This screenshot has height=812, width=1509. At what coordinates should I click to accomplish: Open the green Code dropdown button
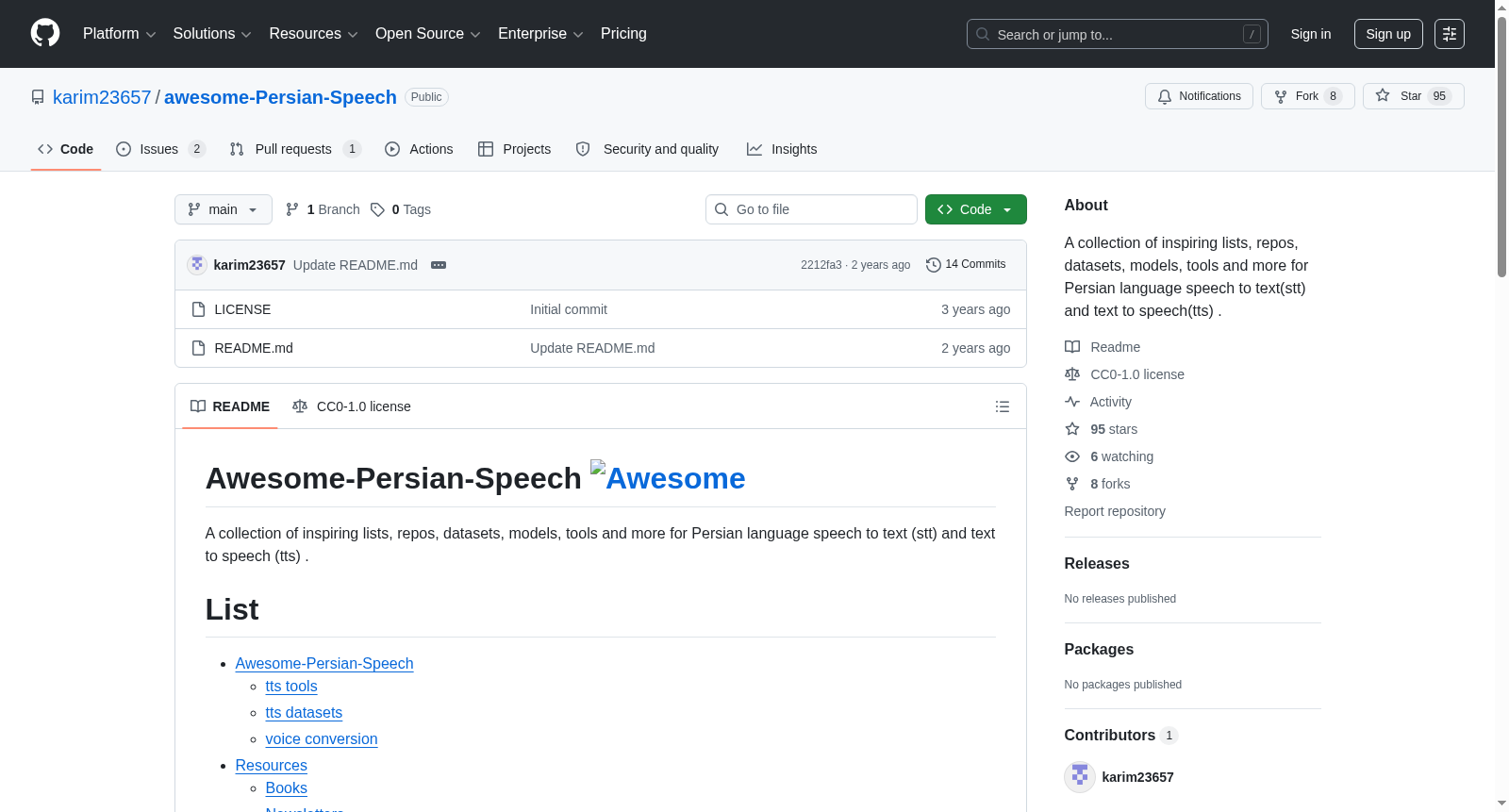[x=976, y=209]
